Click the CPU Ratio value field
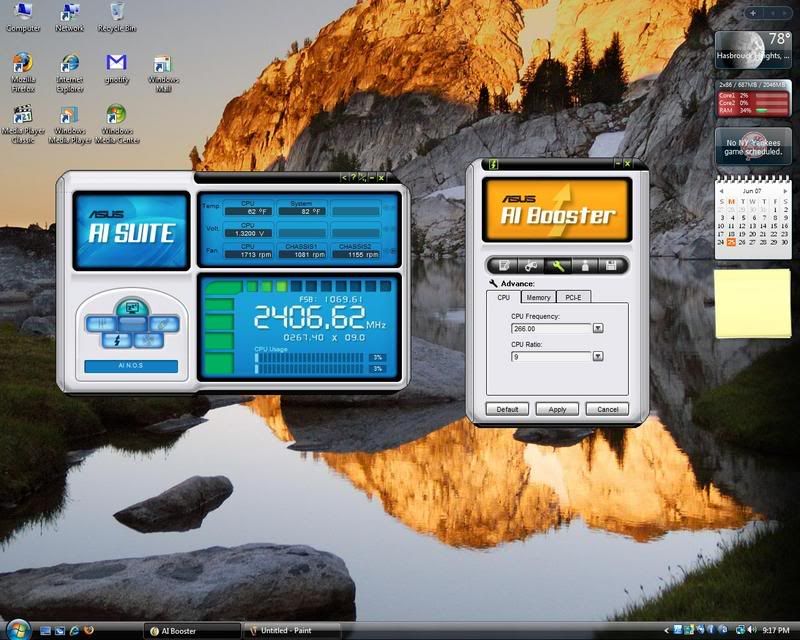 [552, 356]
